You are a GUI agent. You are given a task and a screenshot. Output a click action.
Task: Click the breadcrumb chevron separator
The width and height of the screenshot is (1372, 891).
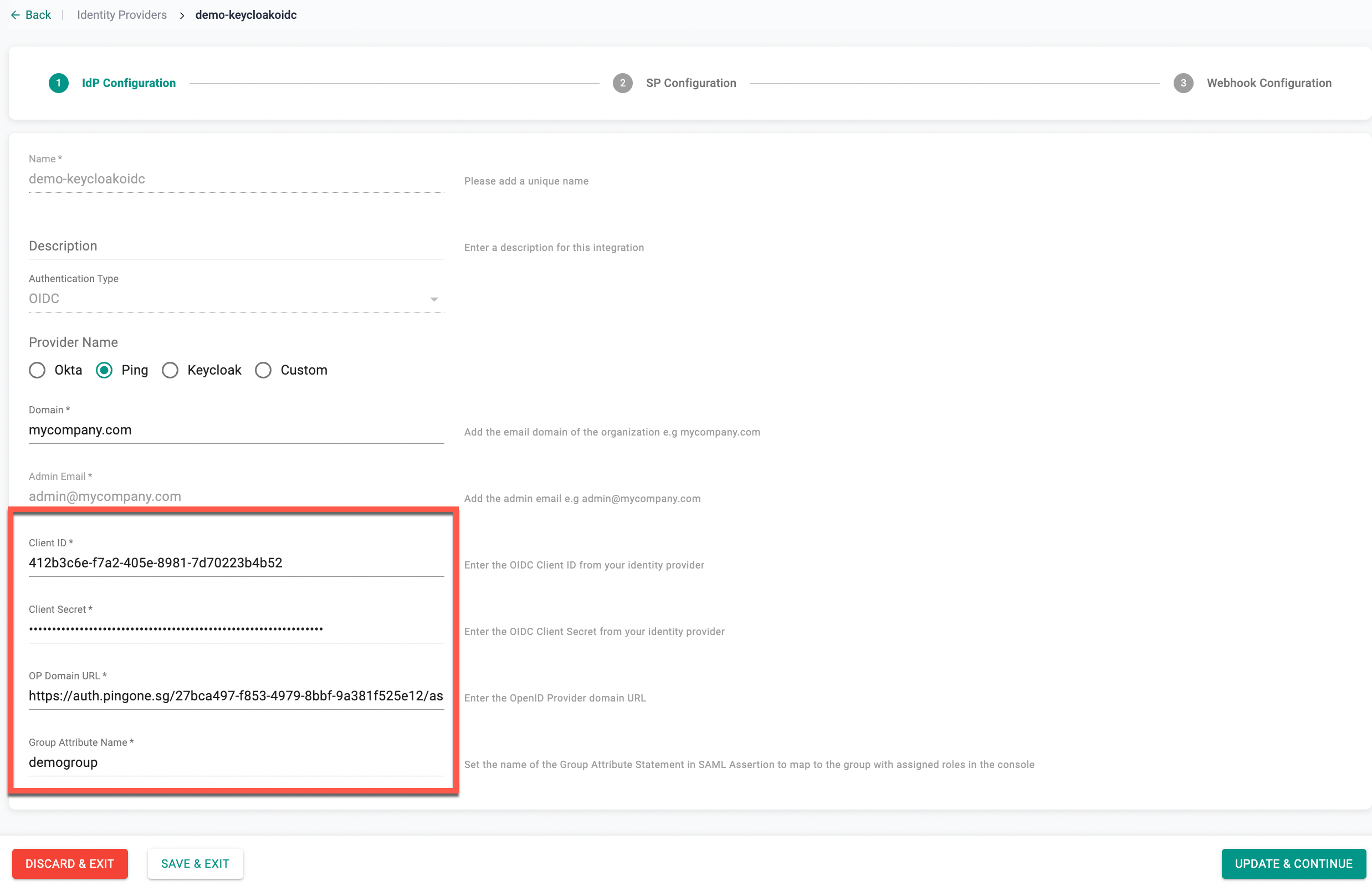tap(182, 16)
